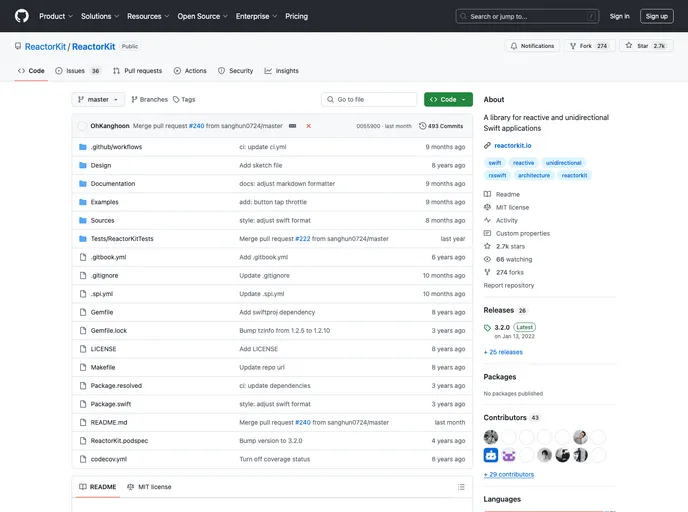
Task: Switch to the Actions tab
Action: pos(190,71)
